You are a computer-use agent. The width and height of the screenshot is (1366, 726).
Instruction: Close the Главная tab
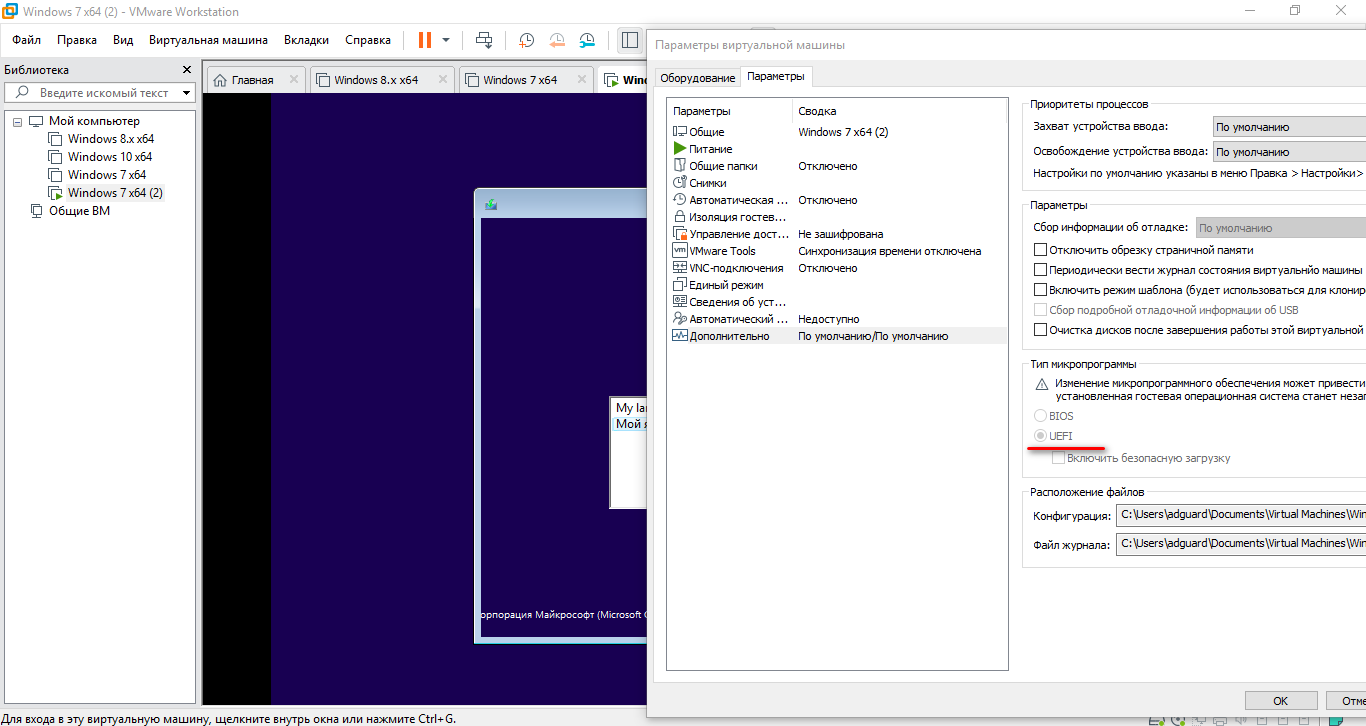tap(293, 79)
